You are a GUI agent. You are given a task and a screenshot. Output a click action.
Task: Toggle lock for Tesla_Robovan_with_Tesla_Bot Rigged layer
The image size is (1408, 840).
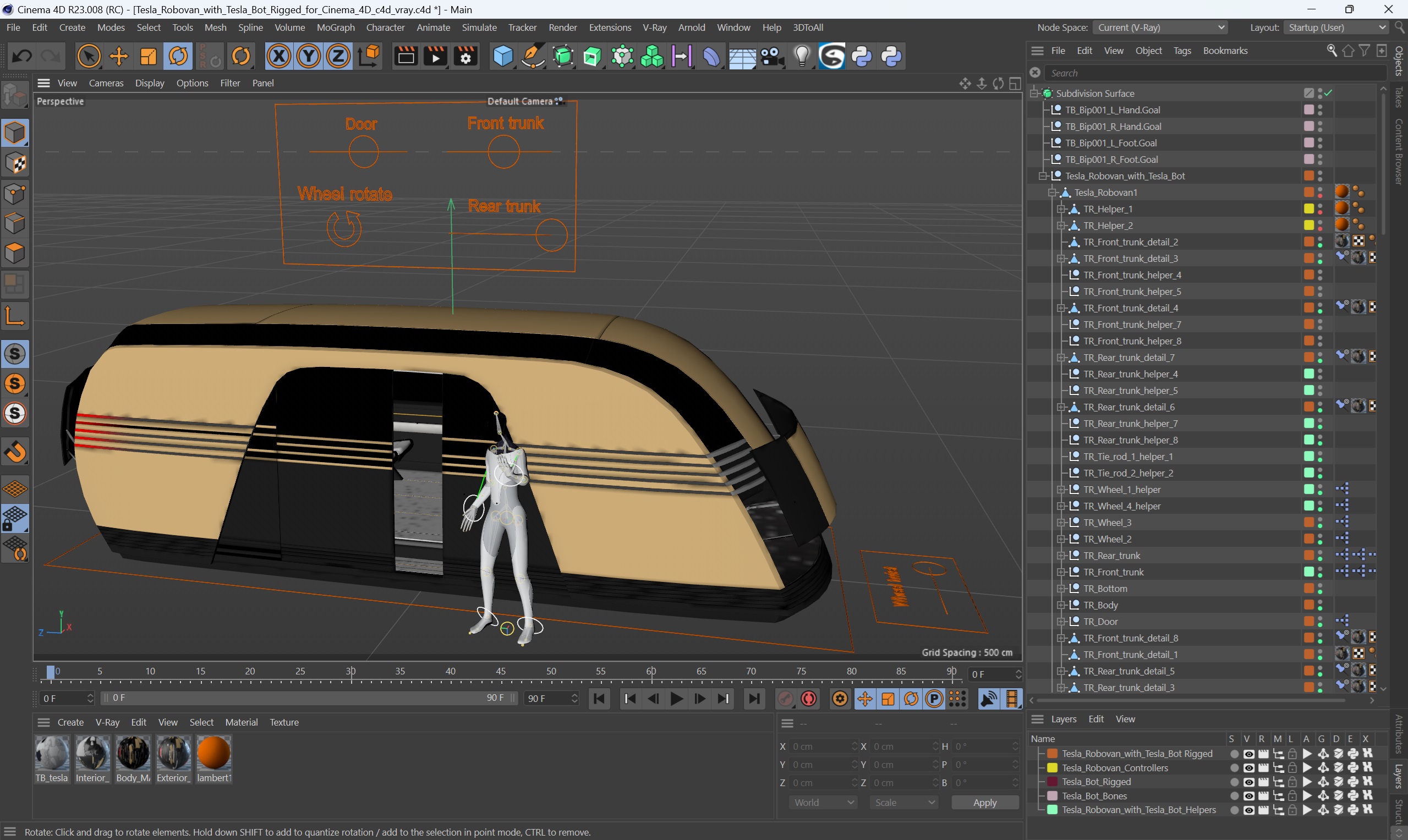point(1292,754)
